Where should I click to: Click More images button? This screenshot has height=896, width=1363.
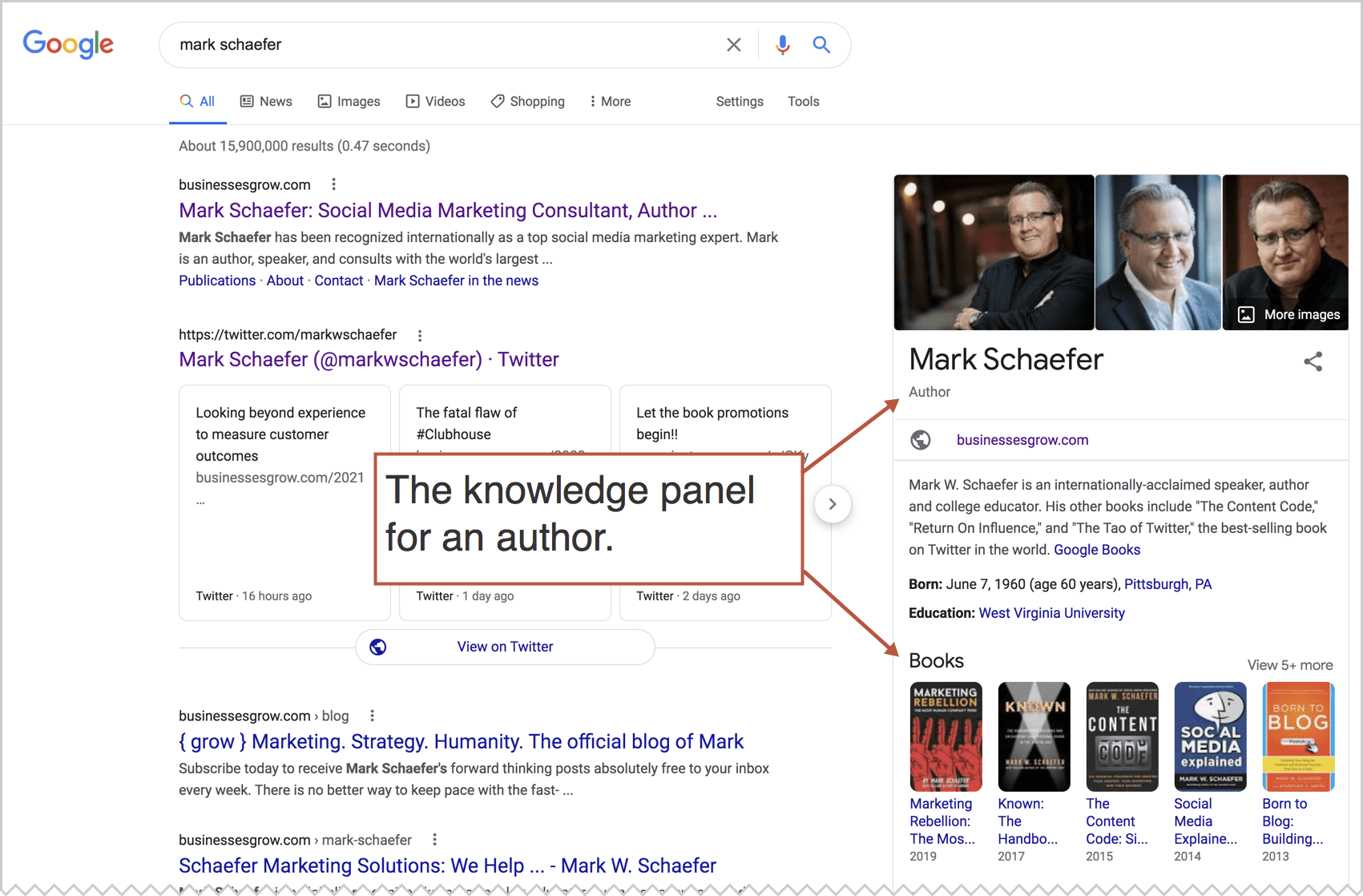(x=1289, y=315)
